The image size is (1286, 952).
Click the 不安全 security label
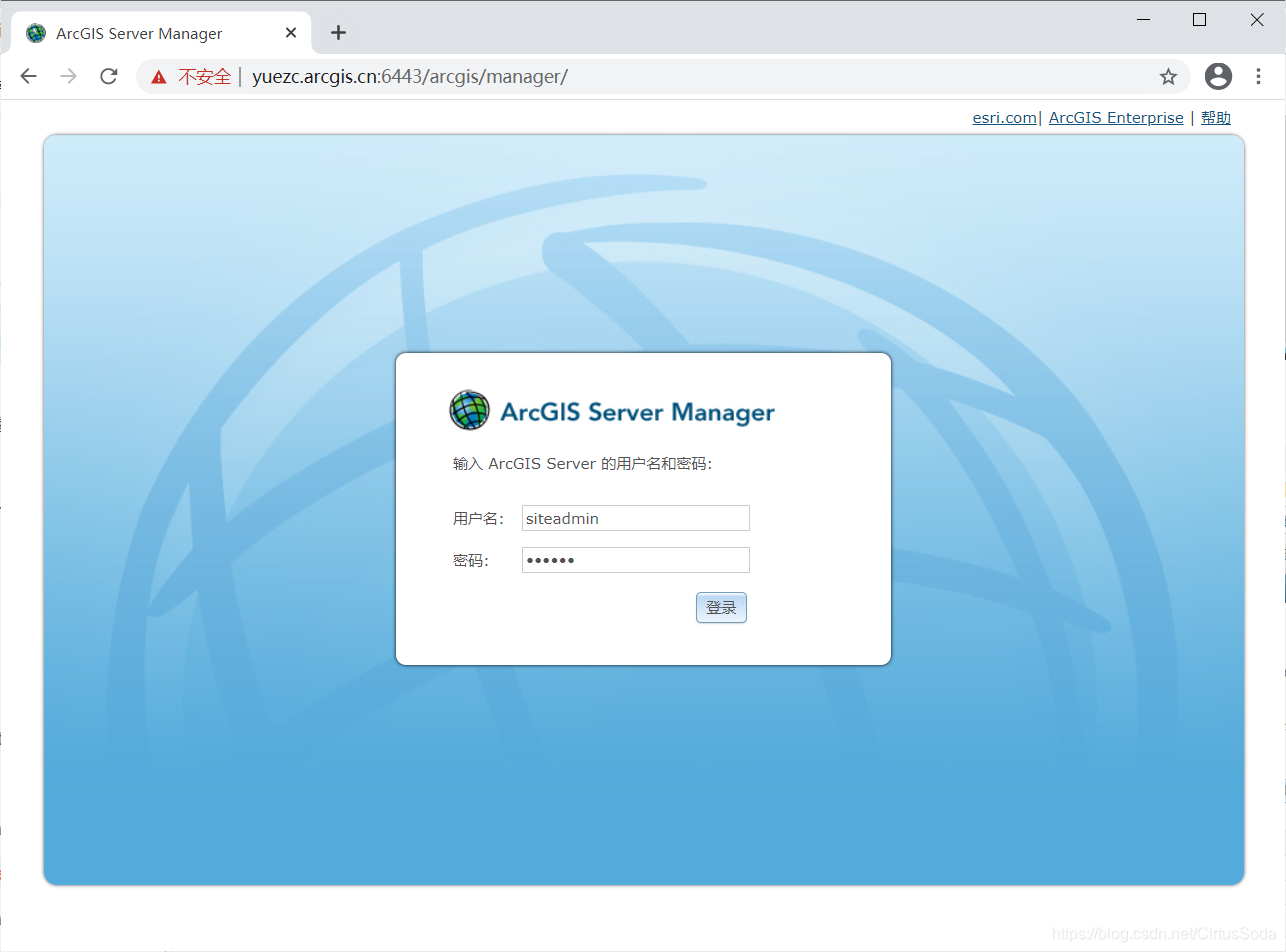coord(204,77)
